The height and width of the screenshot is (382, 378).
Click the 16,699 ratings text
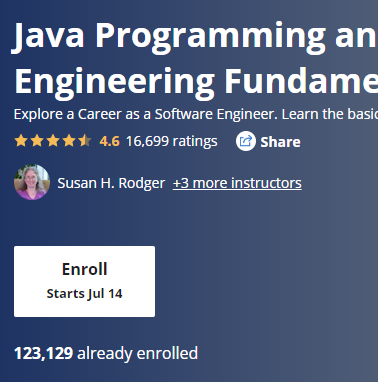pos(172,141)
